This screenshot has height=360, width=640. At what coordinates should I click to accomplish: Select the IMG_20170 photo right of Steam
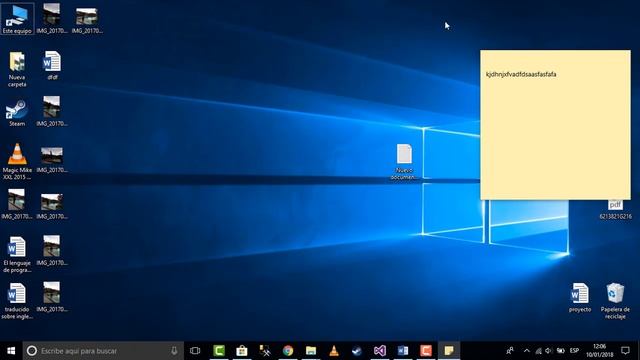click(52, 111)
